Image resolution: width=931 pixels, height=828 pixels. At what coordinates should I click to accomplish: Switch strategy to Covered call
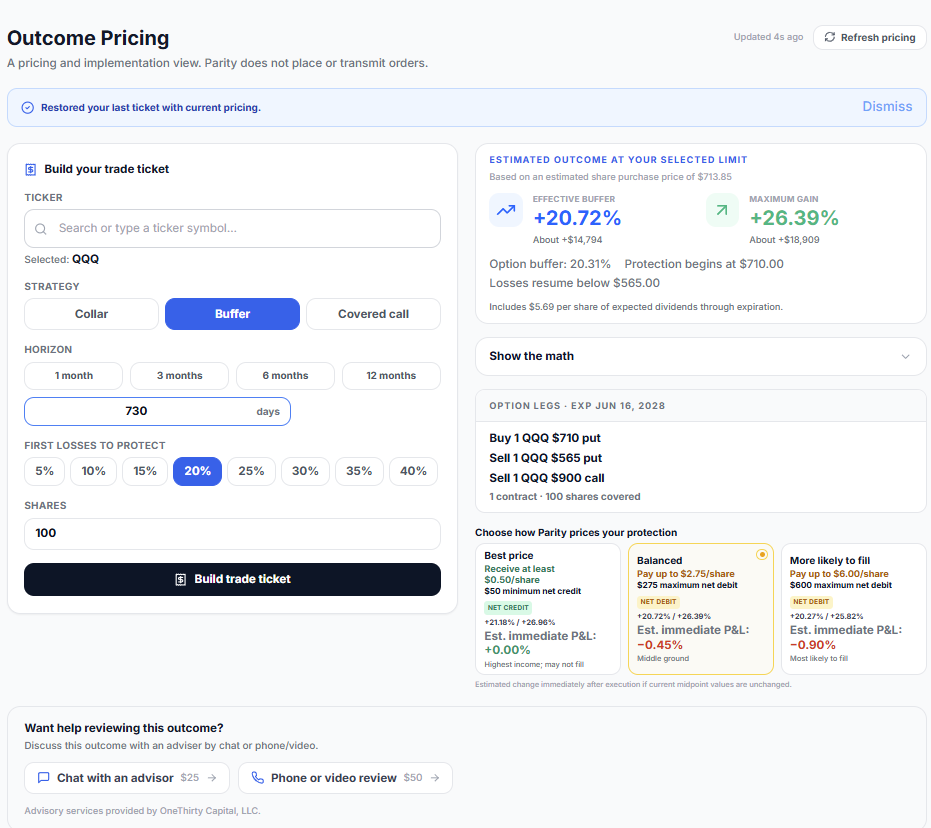coord(373,314)
